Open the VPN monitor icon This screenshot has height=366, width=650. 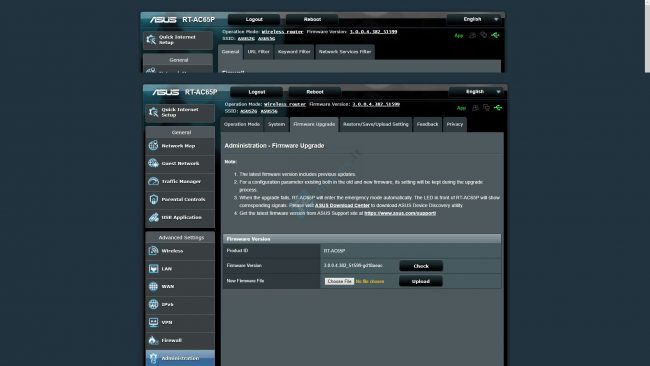pyautogui.click(x=153, y=322)
